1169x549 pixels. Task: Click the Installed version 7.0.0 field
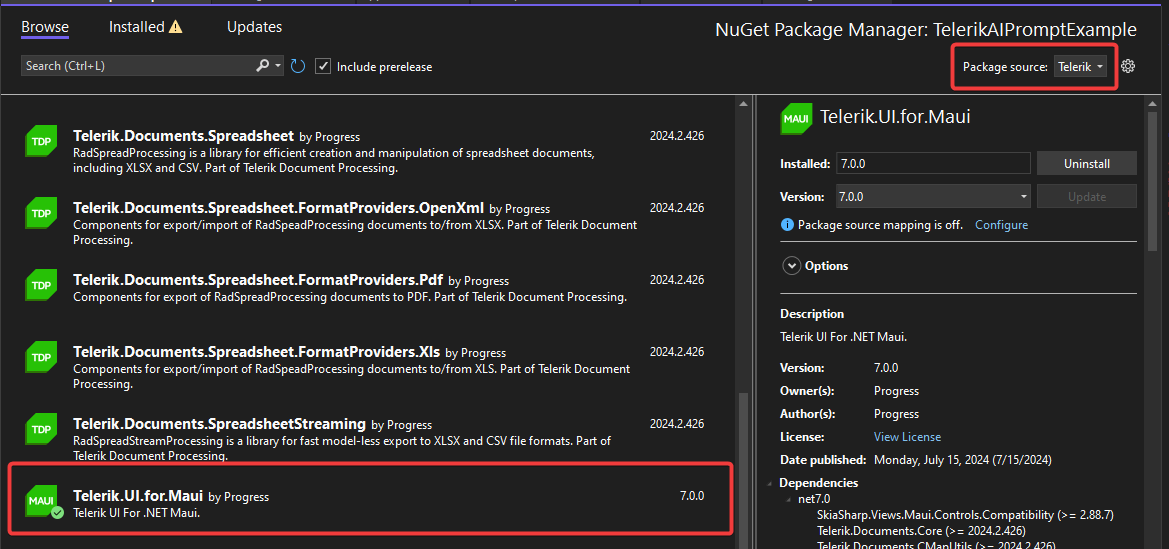point(933,163)
